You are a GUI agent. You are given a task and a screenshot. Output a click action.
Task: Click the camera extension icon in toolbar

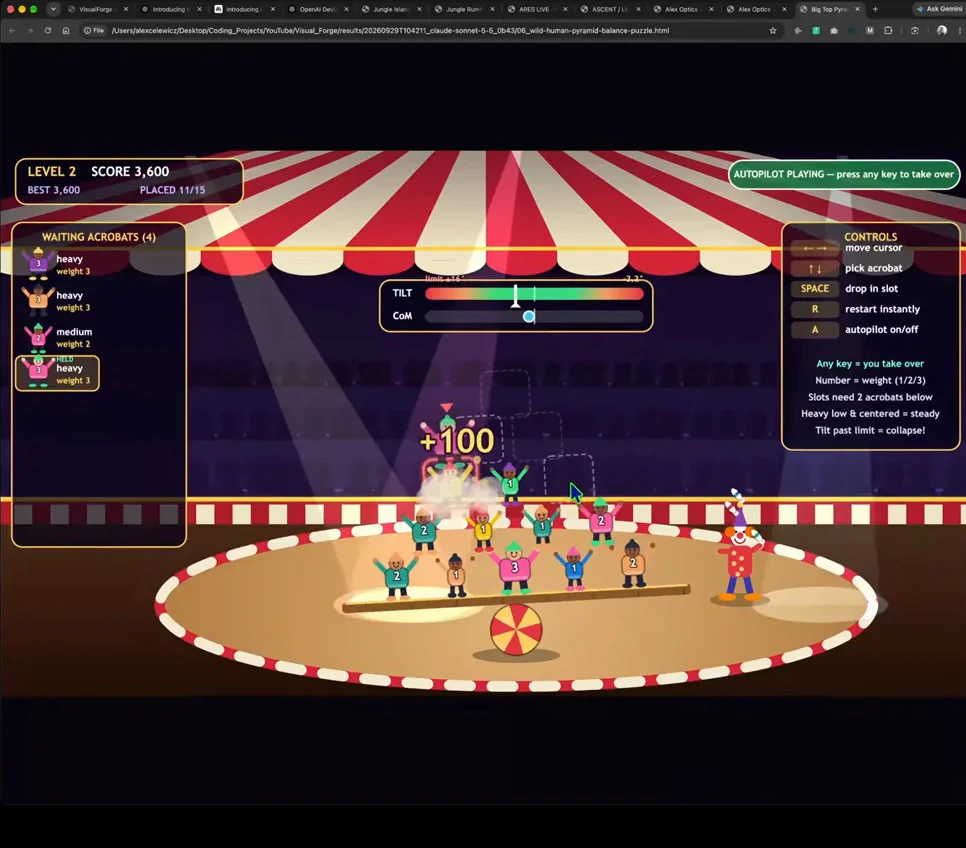click(834, 30)
